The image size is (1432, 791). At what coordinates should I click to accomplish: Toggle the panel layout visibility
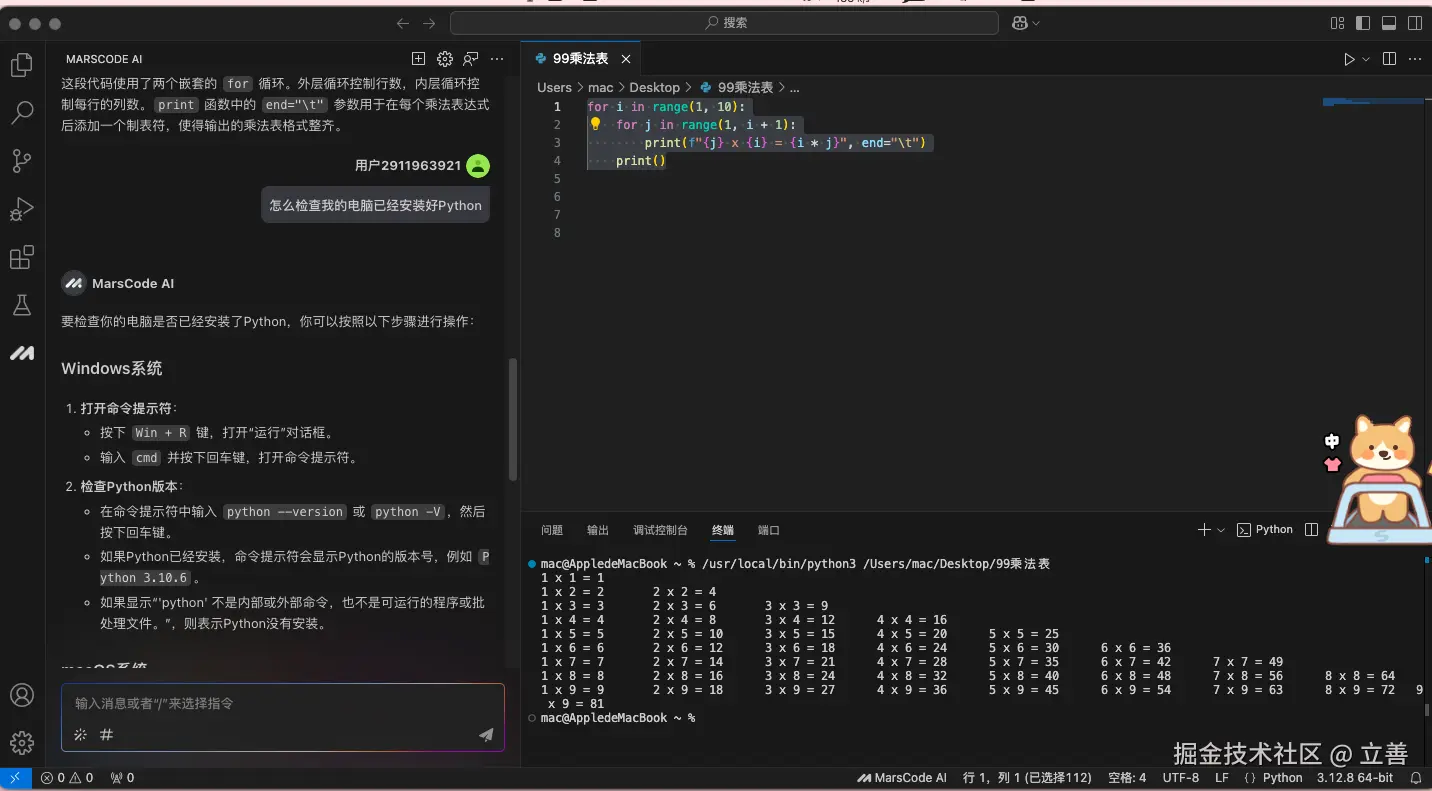pyautogui.click(x=1388, y=22)
